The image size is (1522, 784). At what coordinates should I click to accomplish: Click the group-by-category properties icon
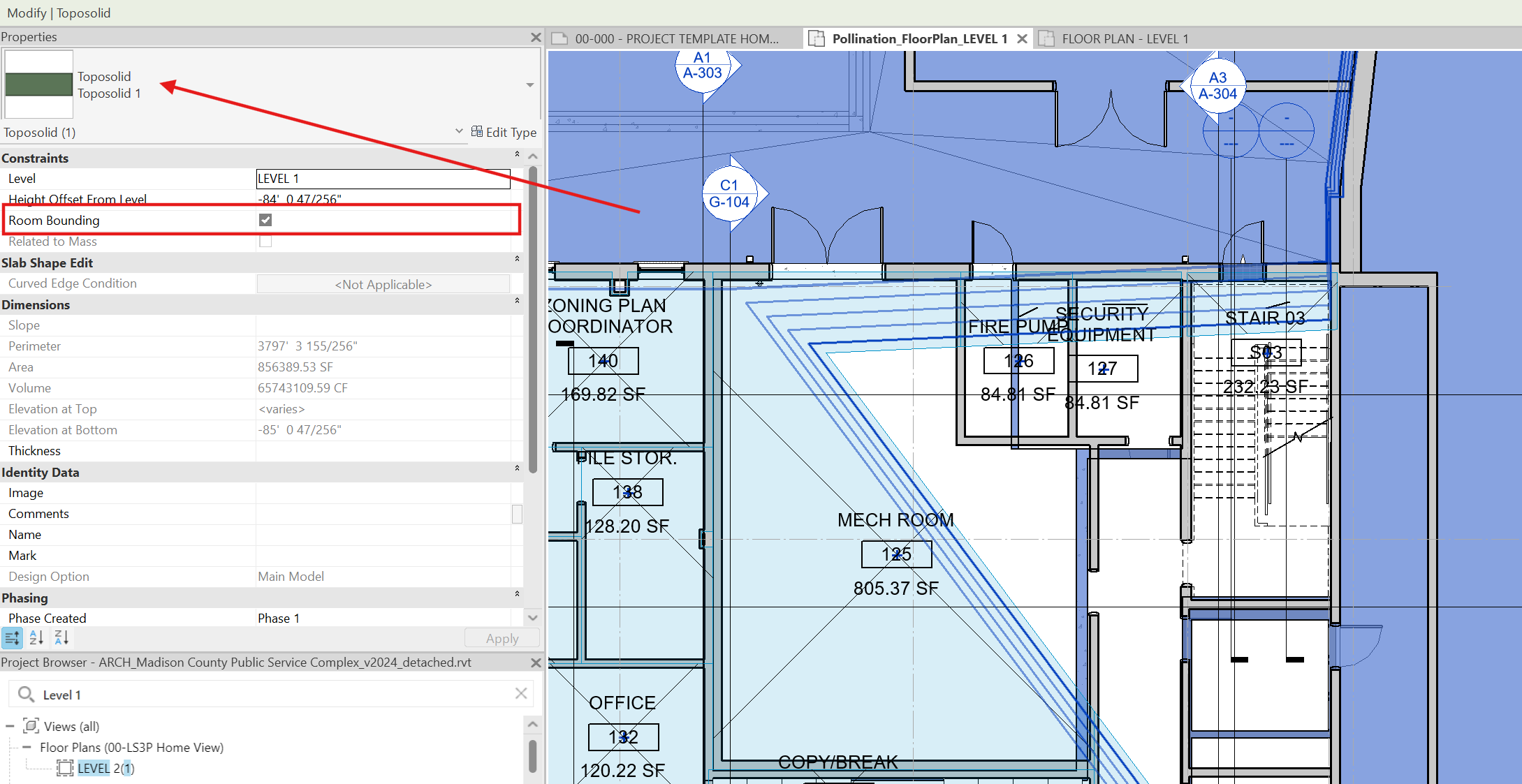point(12,637)
